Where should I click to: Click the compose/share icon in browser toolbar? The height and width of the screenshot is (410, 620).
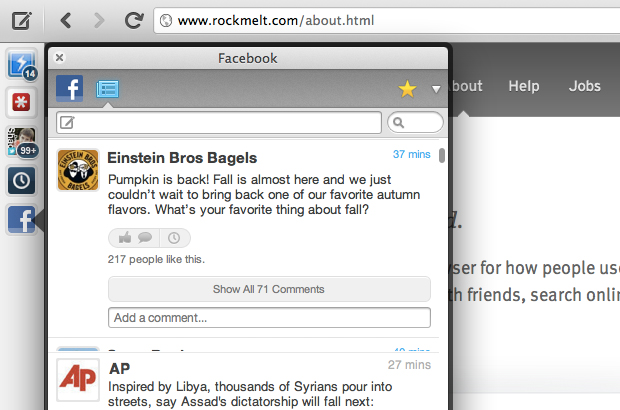coord(21,21)
